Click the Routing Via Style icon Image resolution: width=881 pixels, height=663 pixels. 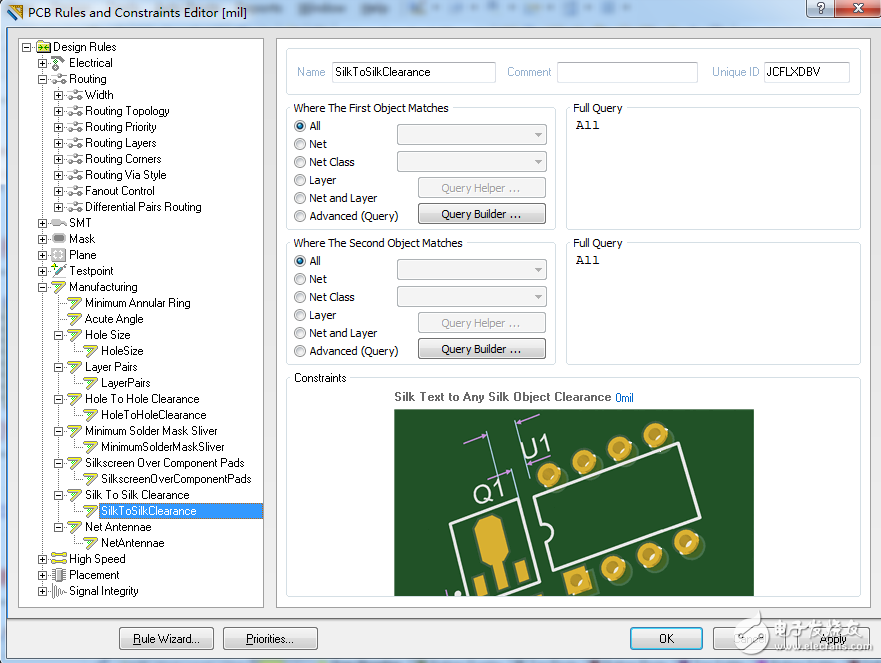click(x=75, y=175)
